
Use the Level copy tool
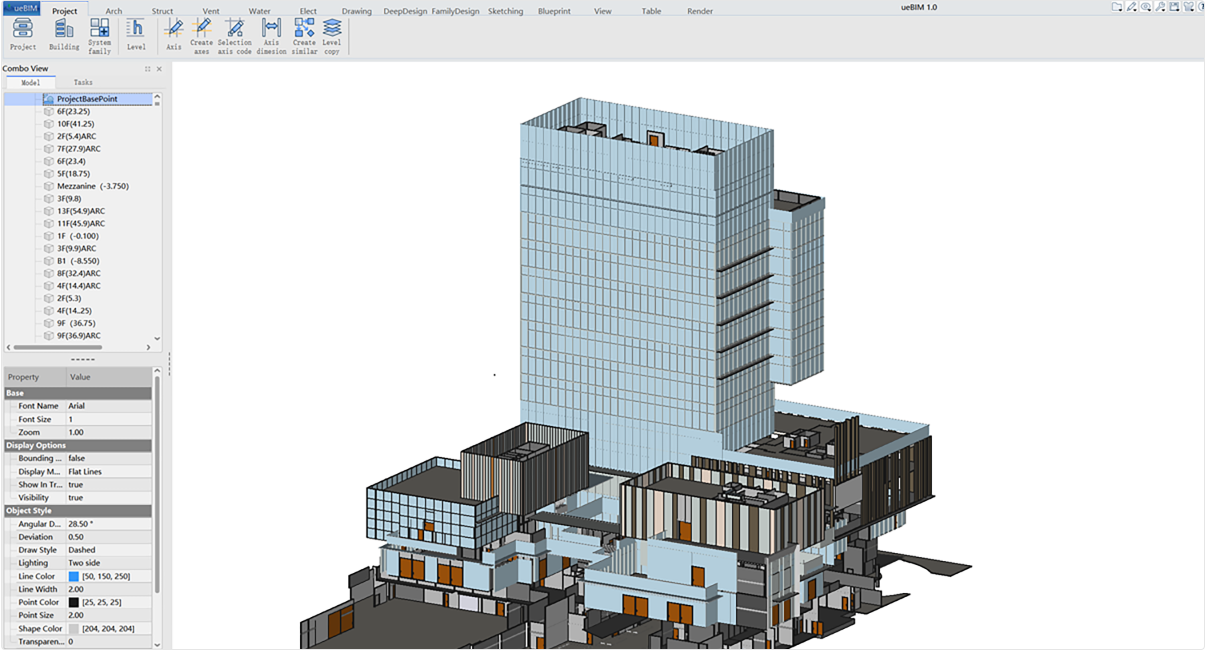click(332, 29)
